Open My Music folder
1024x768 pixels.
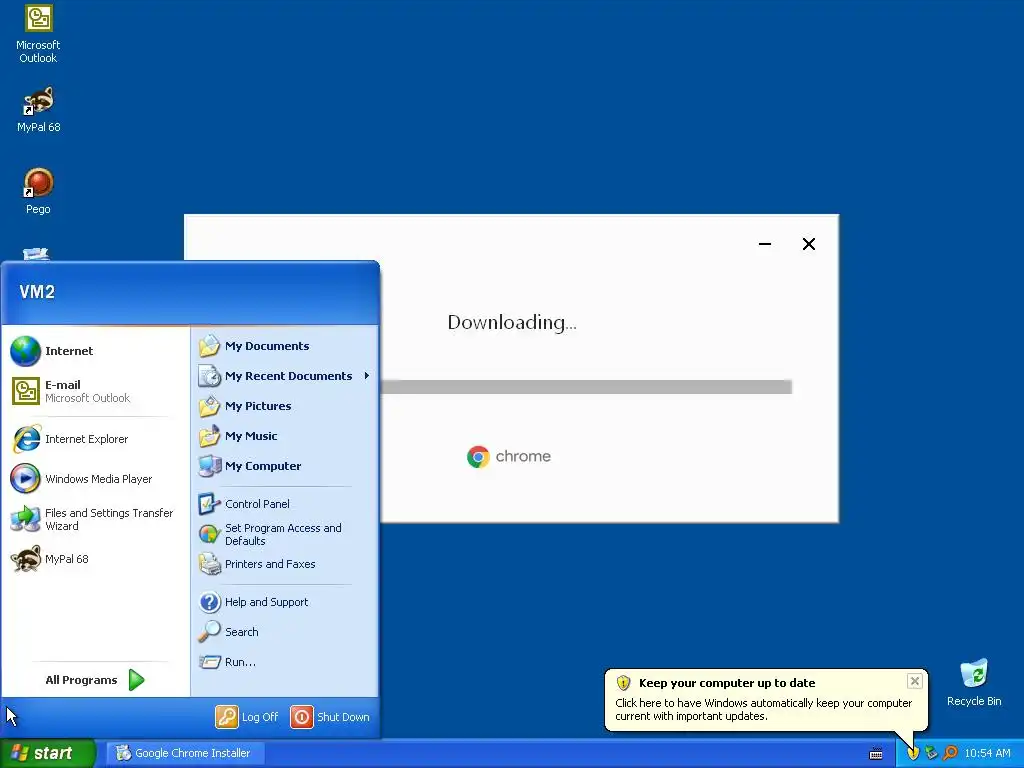coord(284,436)
